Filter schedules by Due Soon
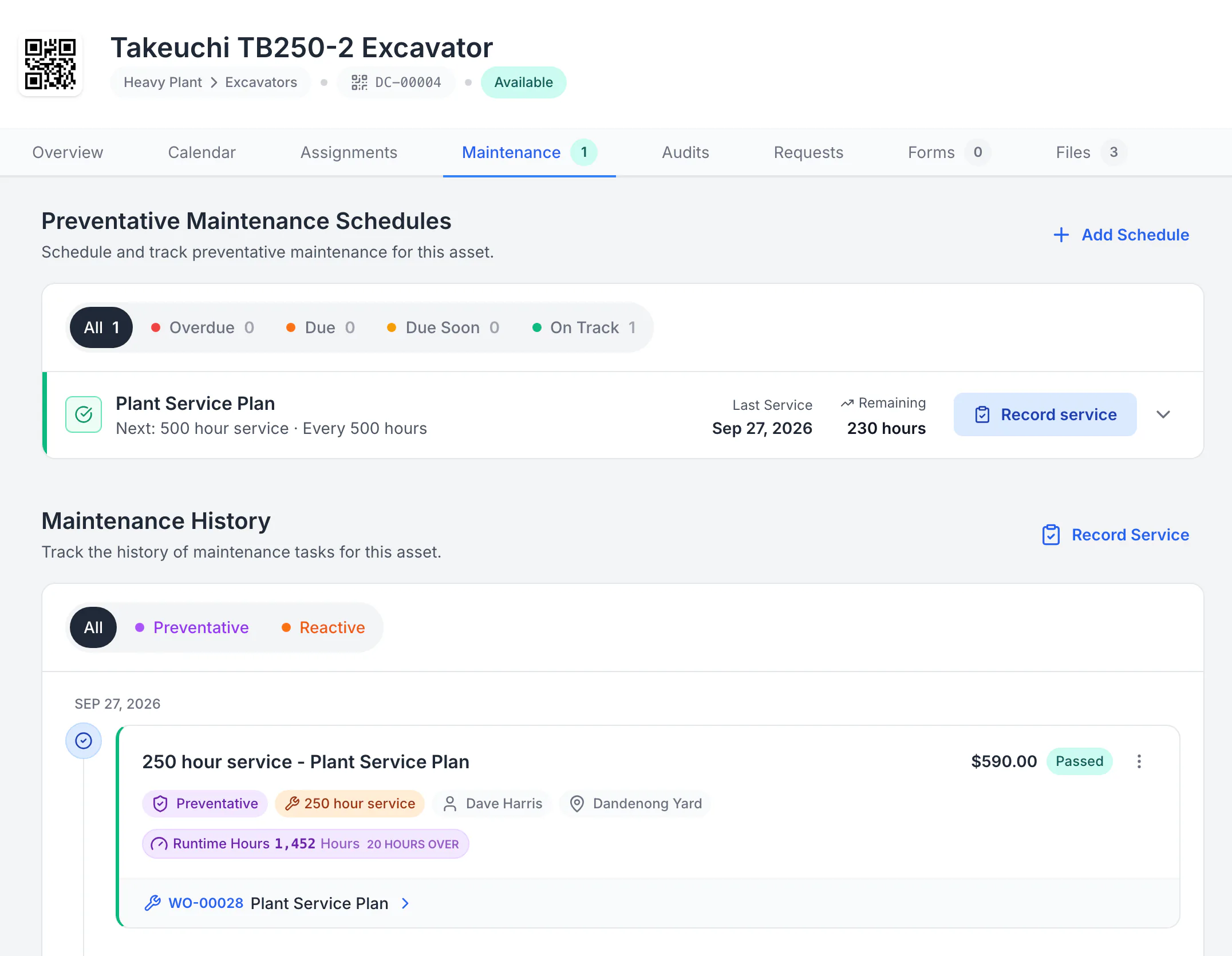1232x956 pixels. click(x=443, y=327)
